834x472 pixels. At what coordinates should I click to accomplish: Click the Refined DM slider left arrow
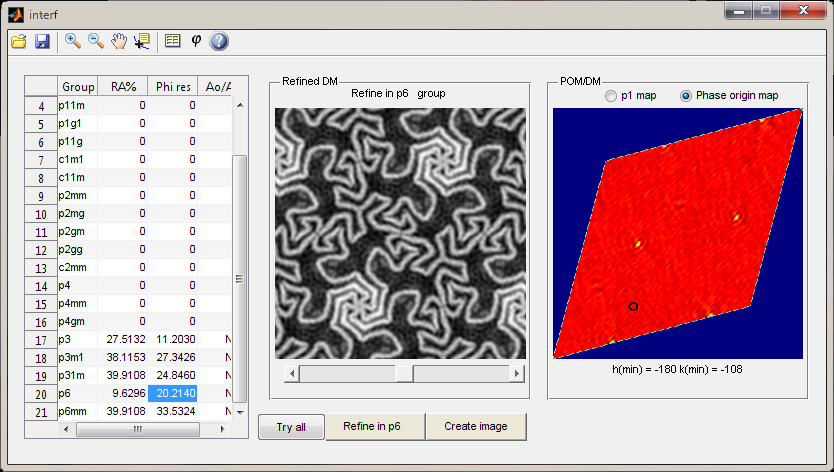coord(292,374)
